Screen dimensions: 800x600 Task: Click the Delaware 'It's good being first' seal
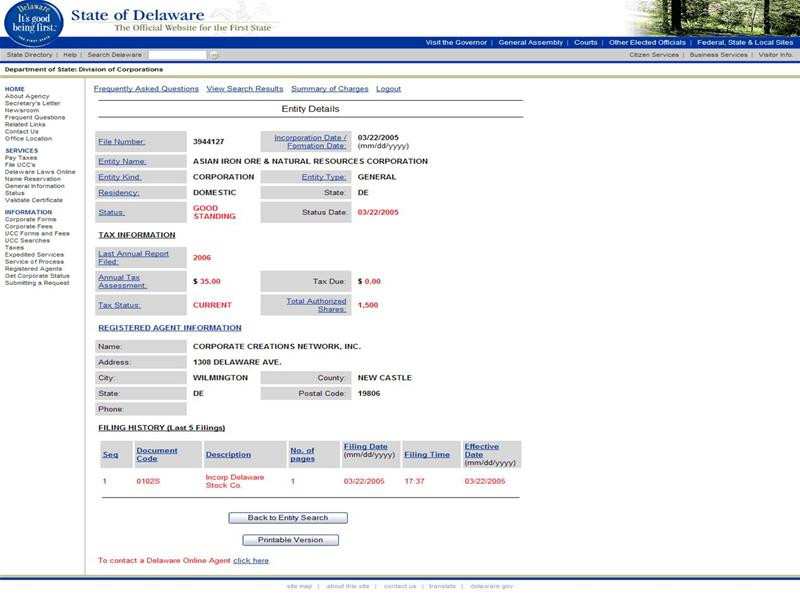(36, 22)
